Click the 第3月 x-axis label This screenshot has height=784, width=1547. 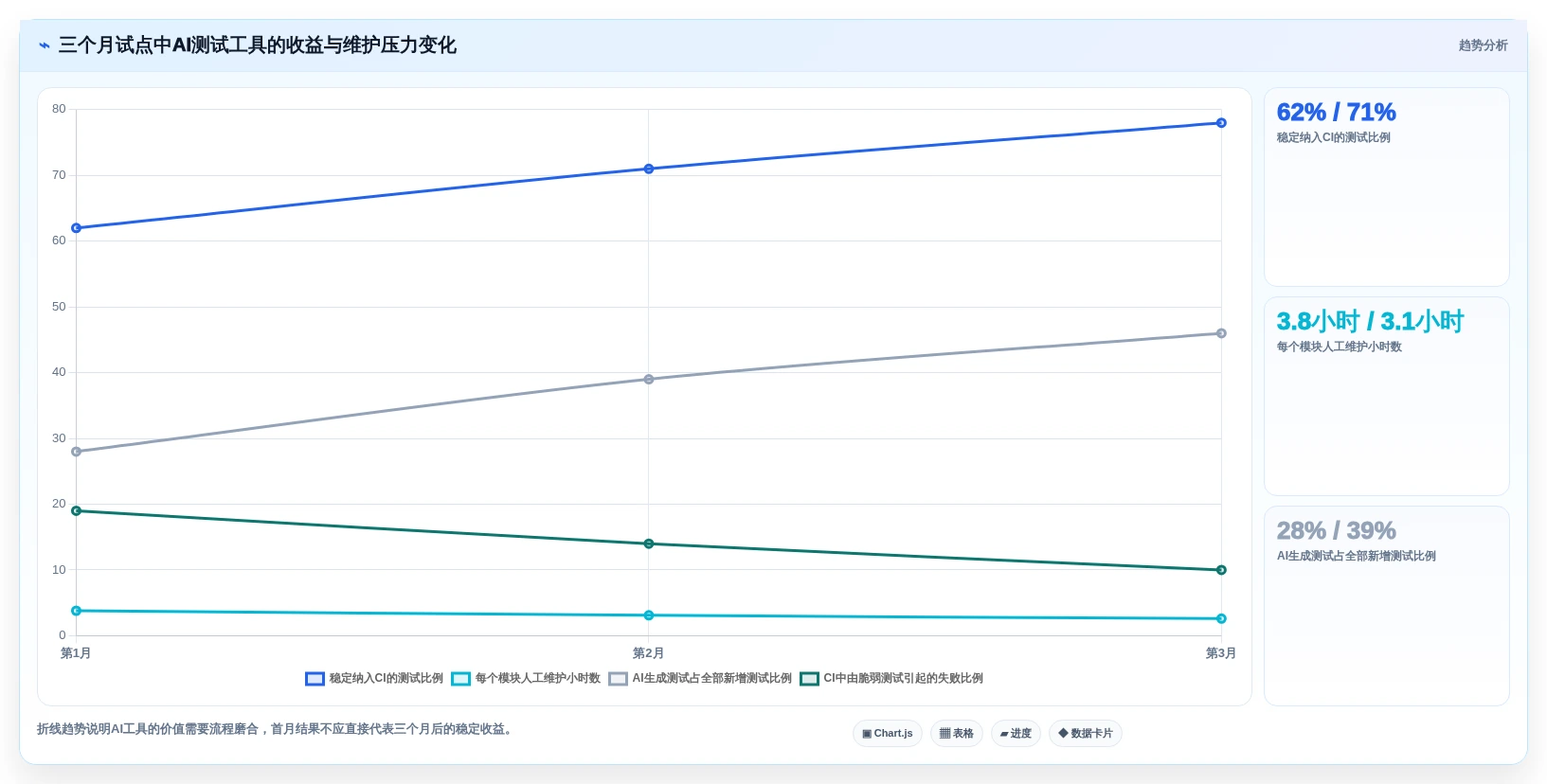(1220, 653)
